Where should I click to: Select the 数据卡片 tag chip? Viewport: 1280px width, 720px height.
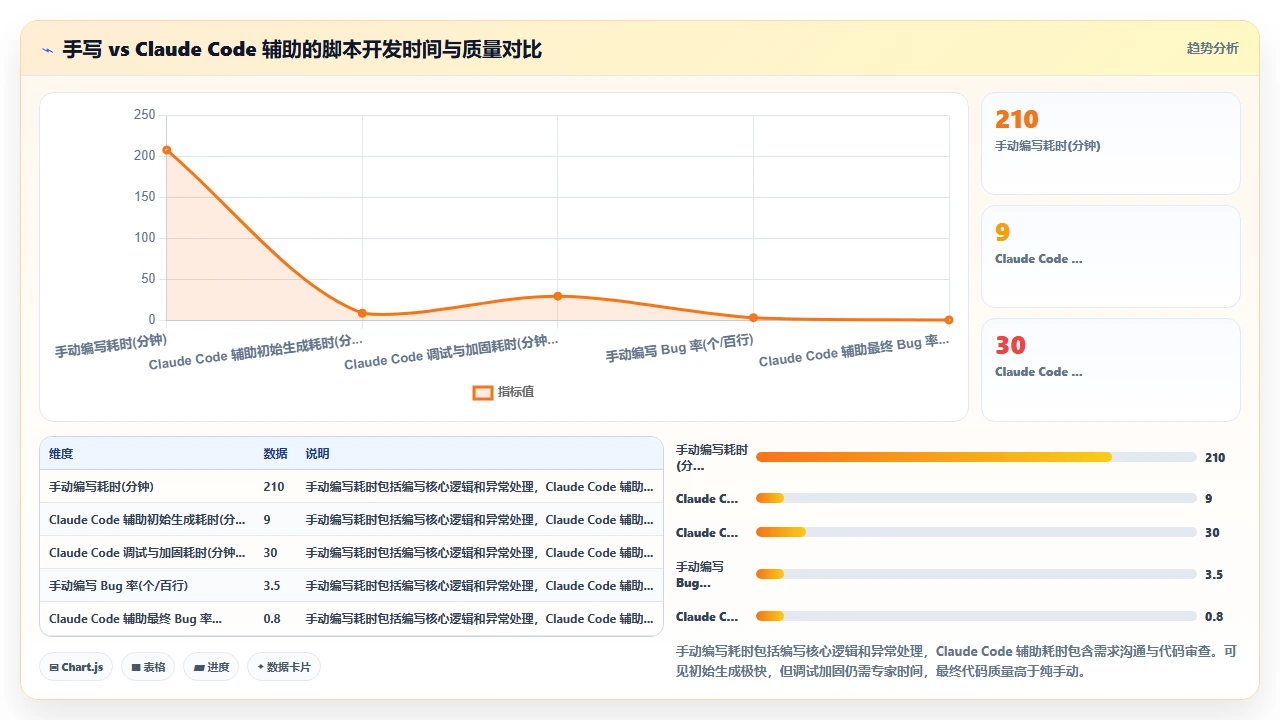[284, 667]
